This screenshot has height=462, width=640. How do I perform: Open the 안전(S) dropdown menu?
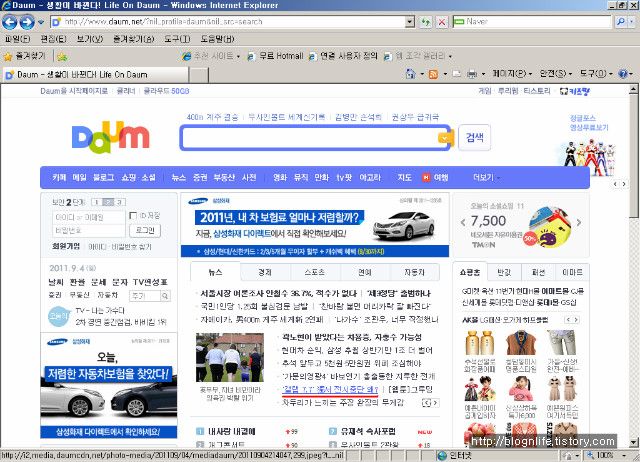coord(555,74)
